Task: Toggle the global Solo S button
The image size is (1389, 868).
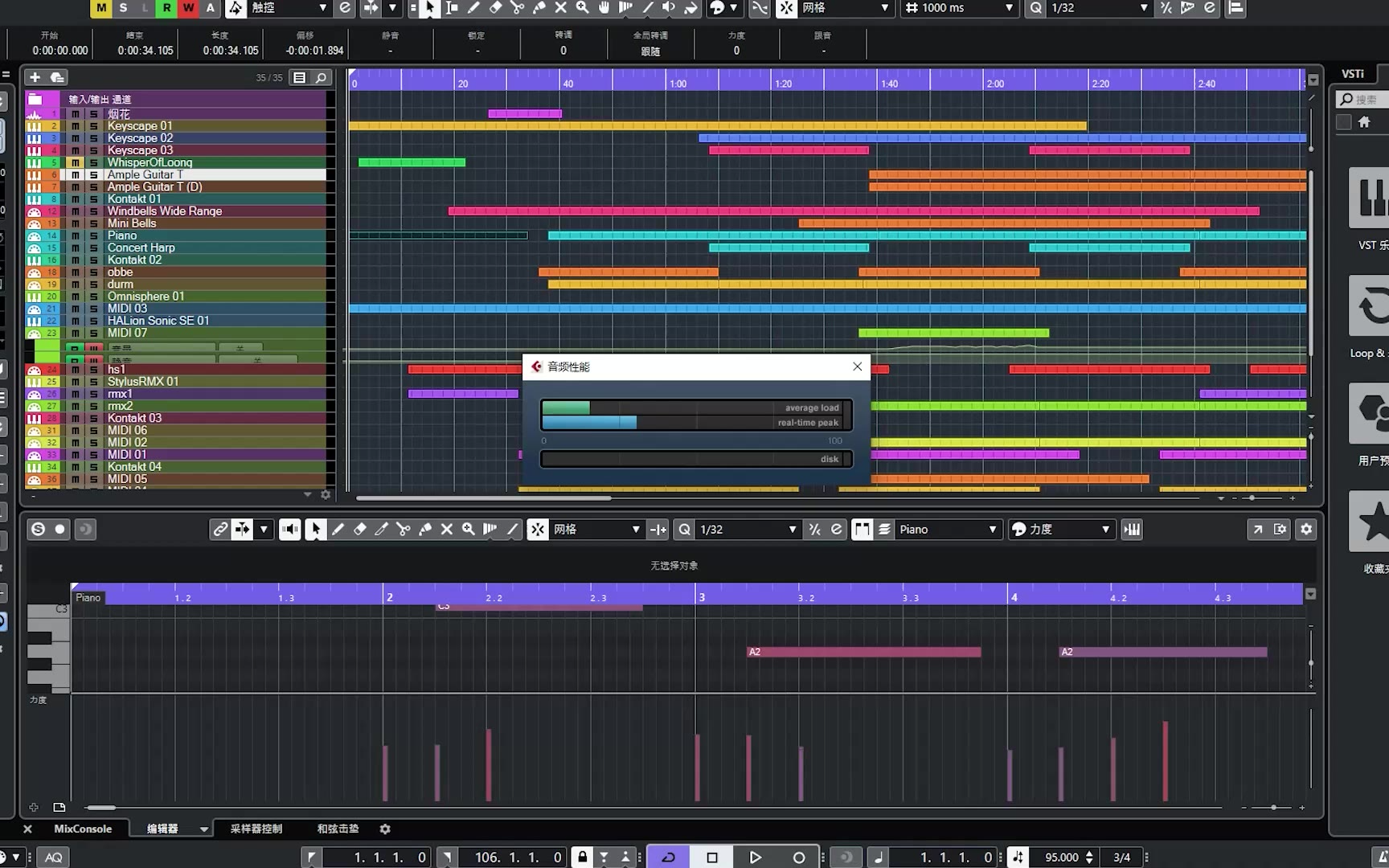Action: point(123,8)
